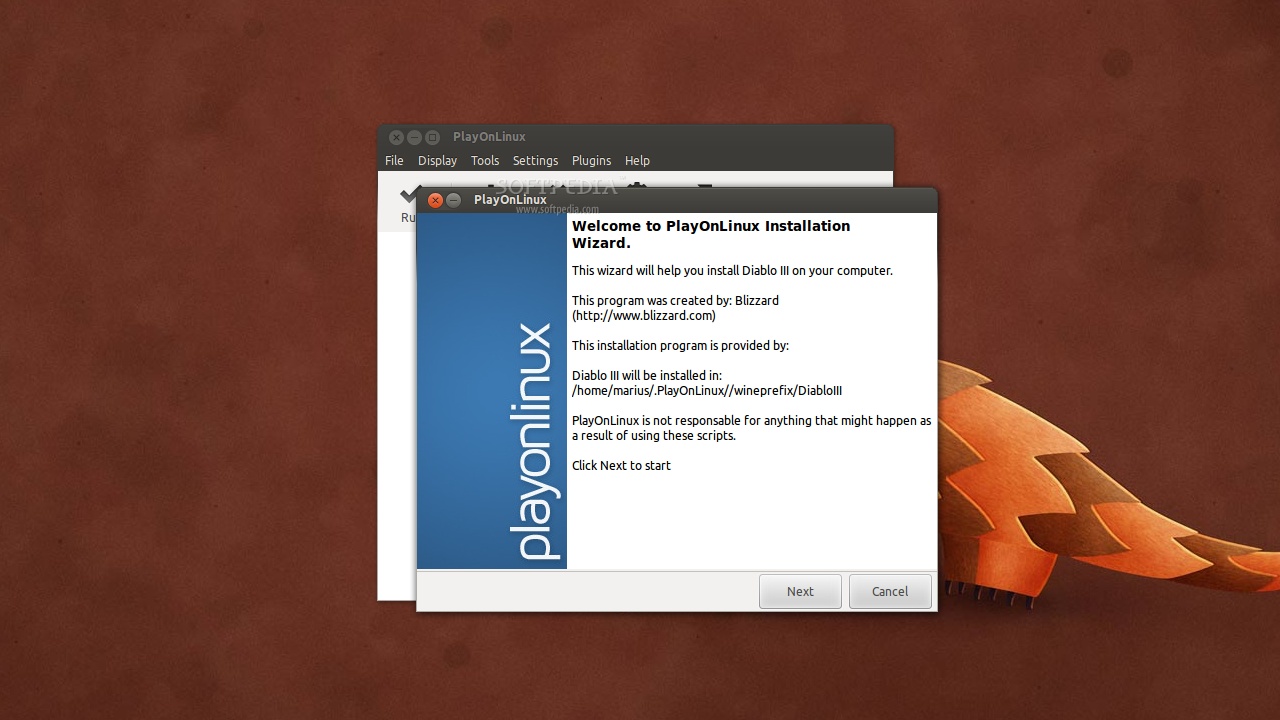Open the Tools menu
Screen dimensions: 1280x720
(x=485, y=160)
